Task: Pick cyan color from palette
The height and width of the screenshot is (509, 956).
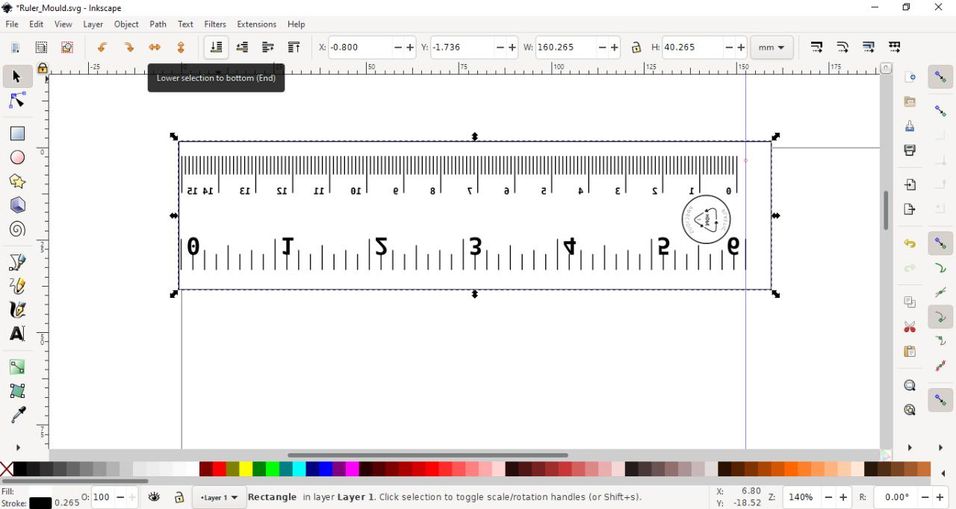Action: coord(299,469)
